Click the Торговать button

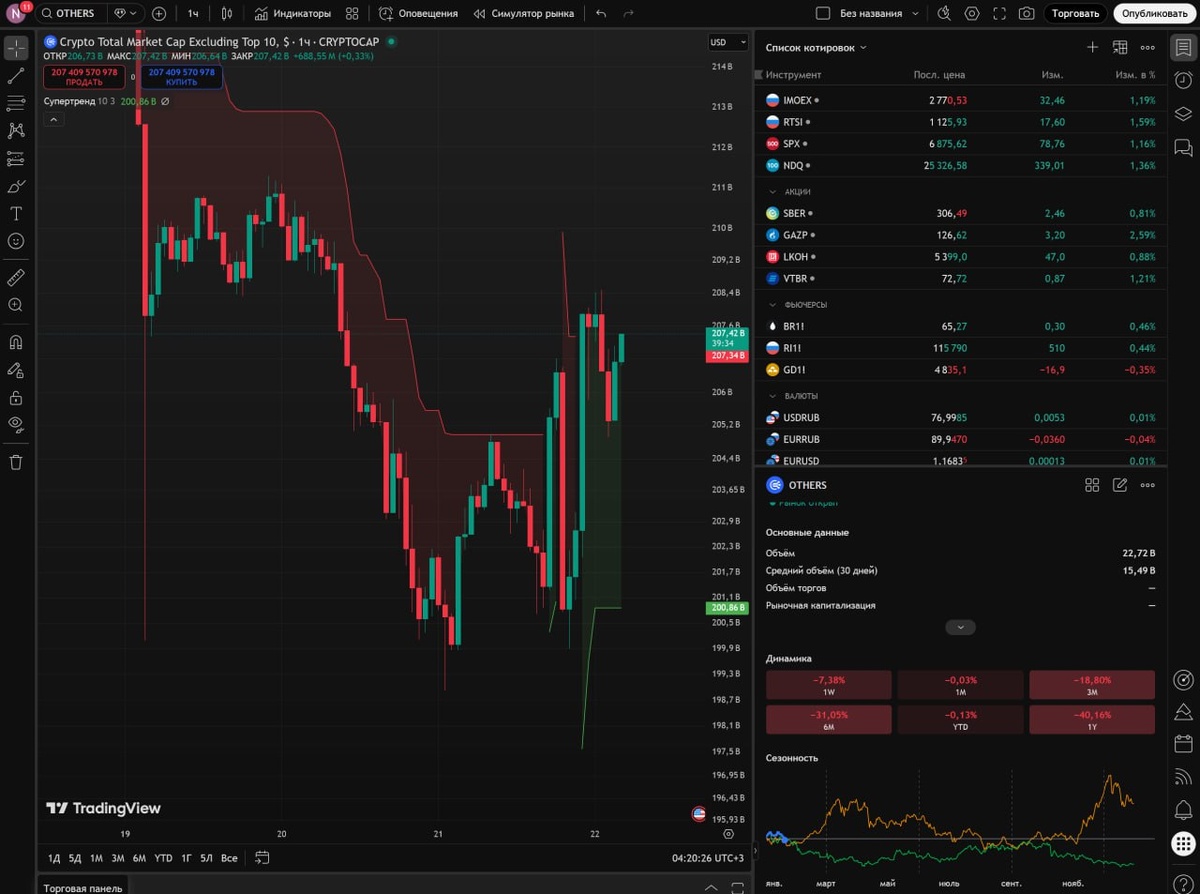click(1076, 14)
